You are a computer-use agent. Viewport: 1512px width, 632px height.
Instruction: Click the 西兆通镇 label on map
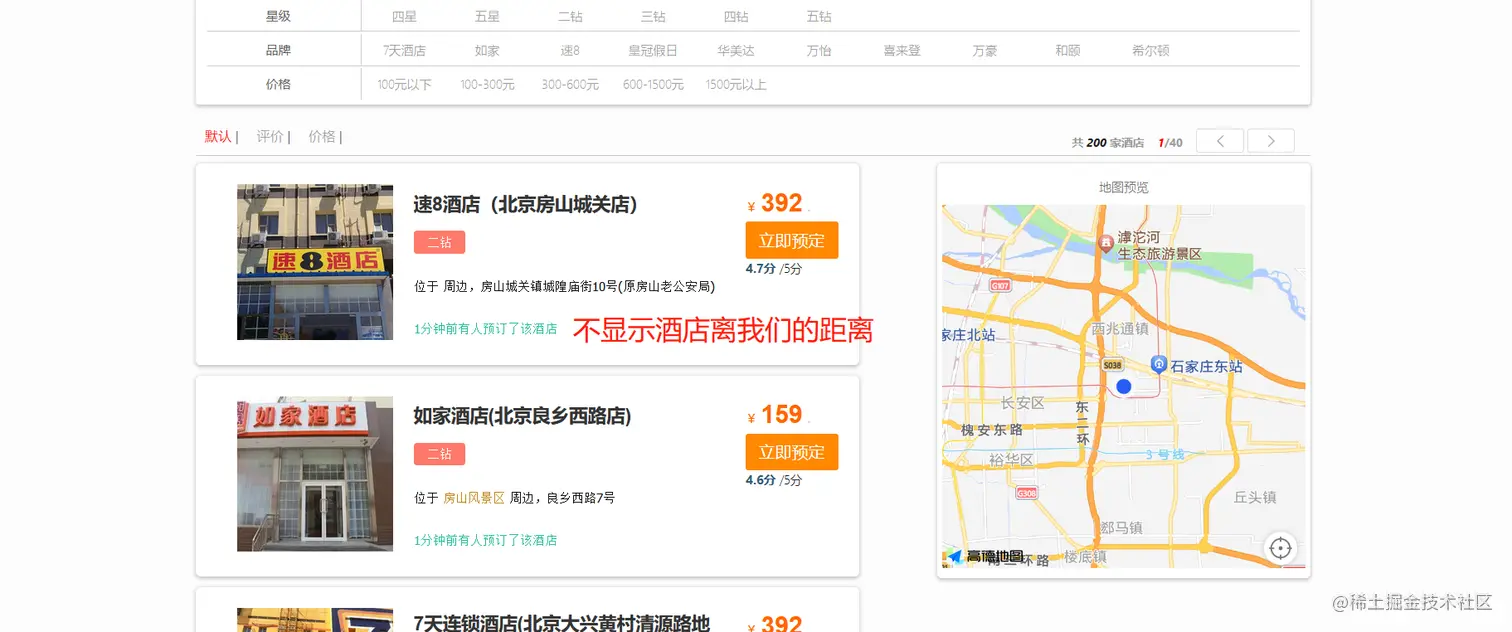pyautogui.click(x=1120, y=329)
